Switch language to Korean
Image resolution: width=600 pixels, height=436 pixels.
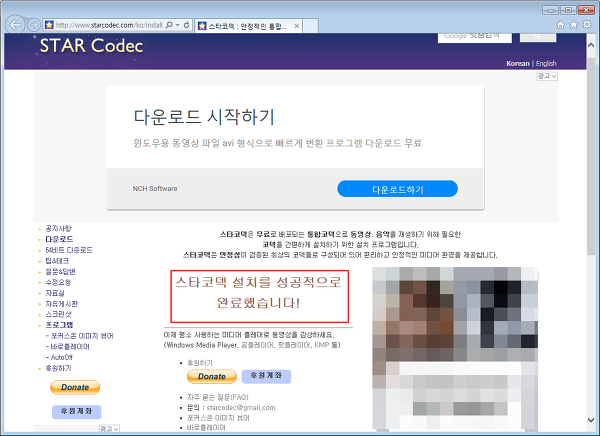pyautogui.click(x=517, y=64)
